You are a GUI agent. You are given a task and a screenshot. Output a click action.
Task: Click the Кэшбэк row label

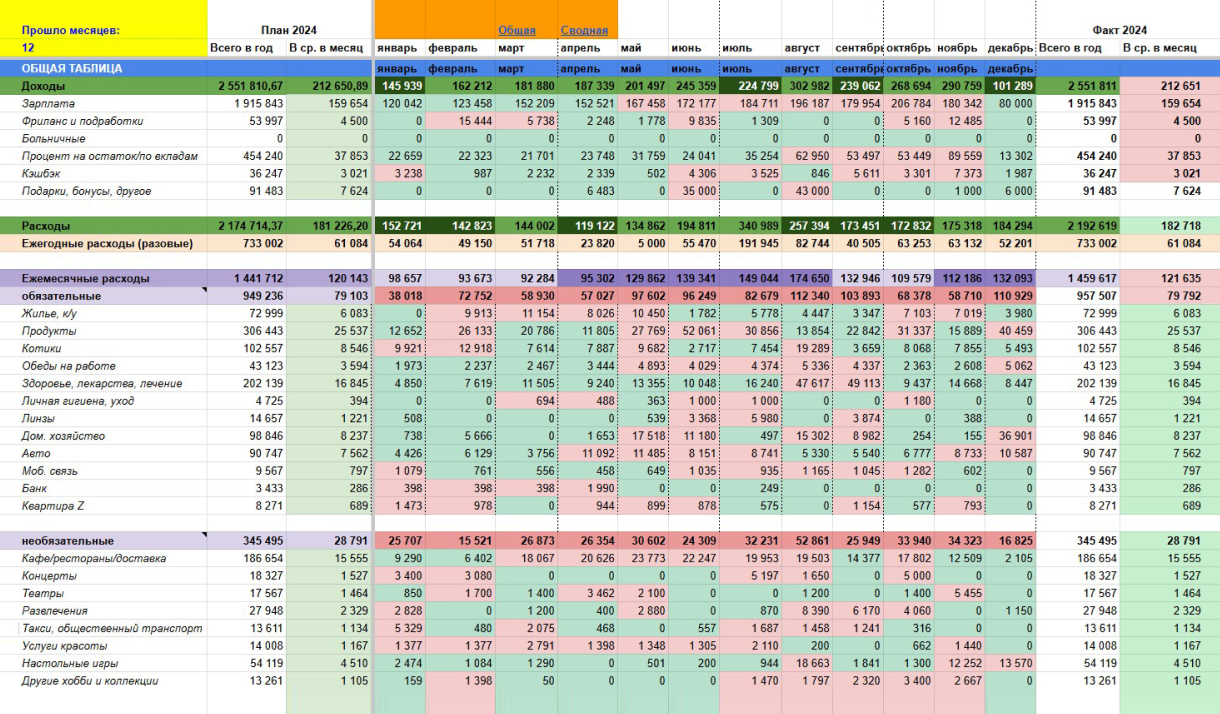[x=43, y=173]
